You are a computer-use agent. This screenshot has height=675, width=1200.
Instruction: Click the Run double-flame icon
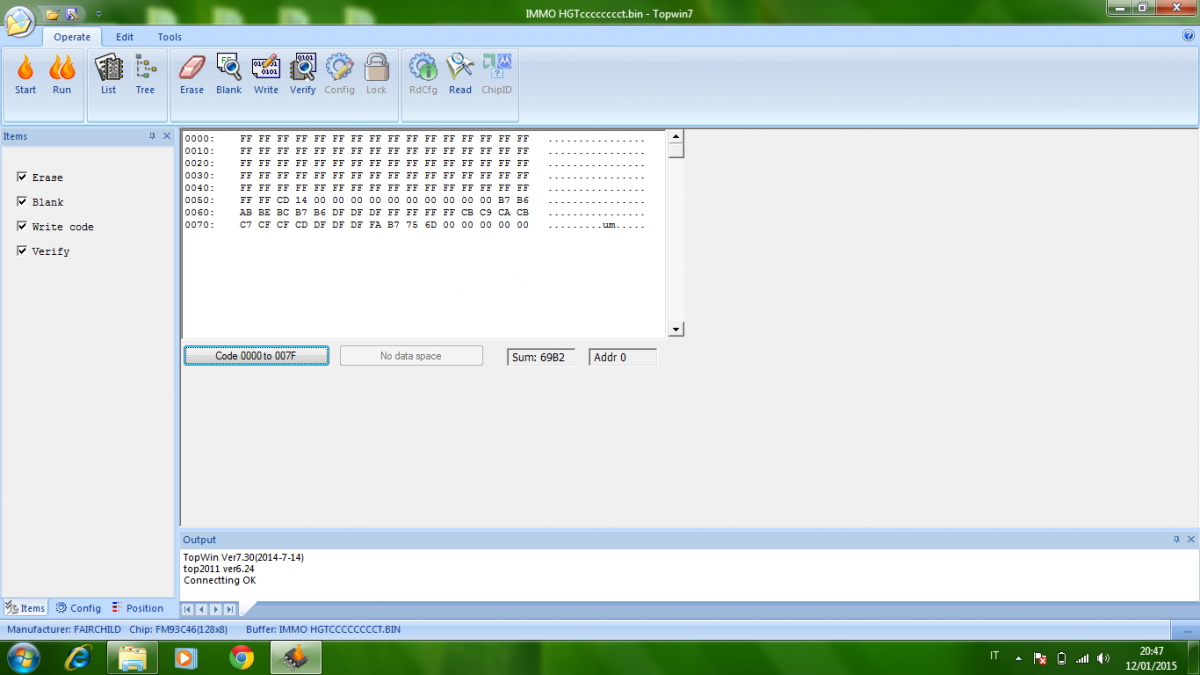[x=62, y=68]
